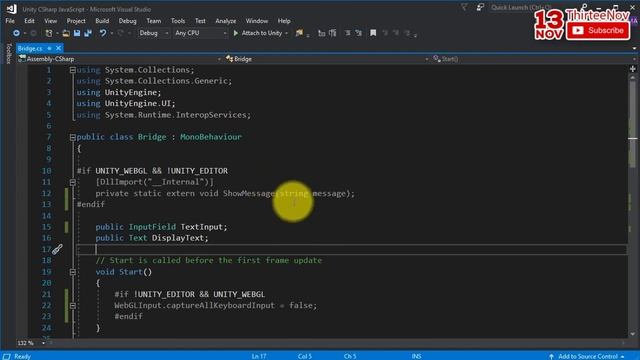Viewport: 640px width, 360px height.
Task: Click Add to Source Control in status bar
Action: point(587,356)
